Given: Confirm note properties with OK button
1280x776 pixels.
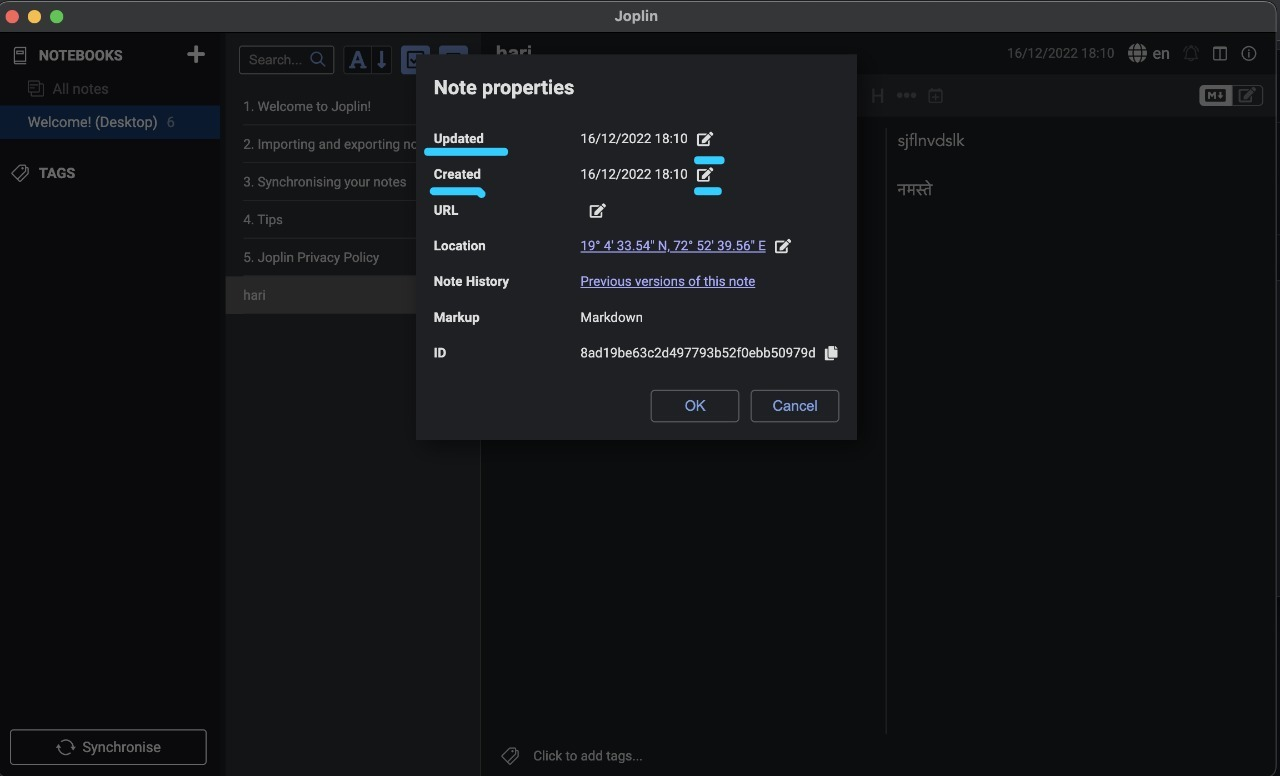Looking at the screenshot, I should [x=695, y=406].
